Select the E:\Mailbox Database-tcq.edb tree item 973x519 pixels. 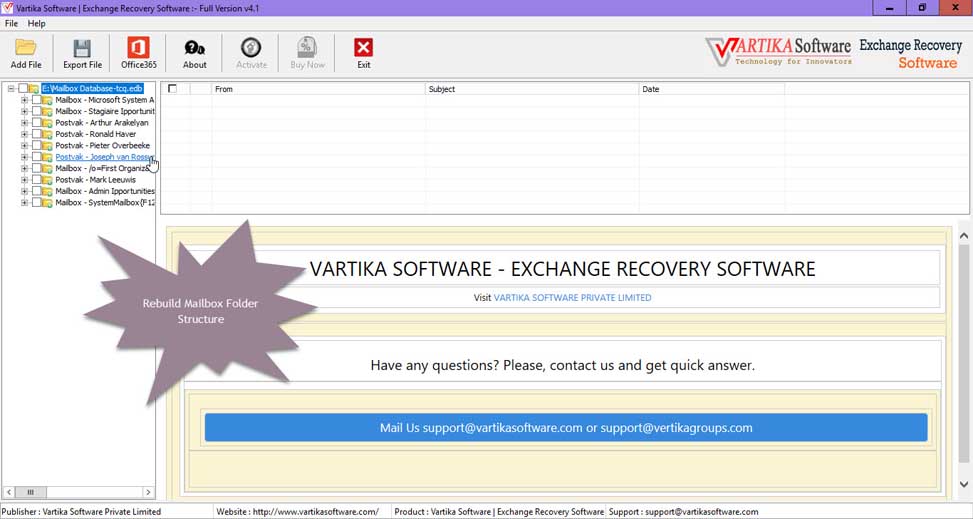[x=92, y=89]
